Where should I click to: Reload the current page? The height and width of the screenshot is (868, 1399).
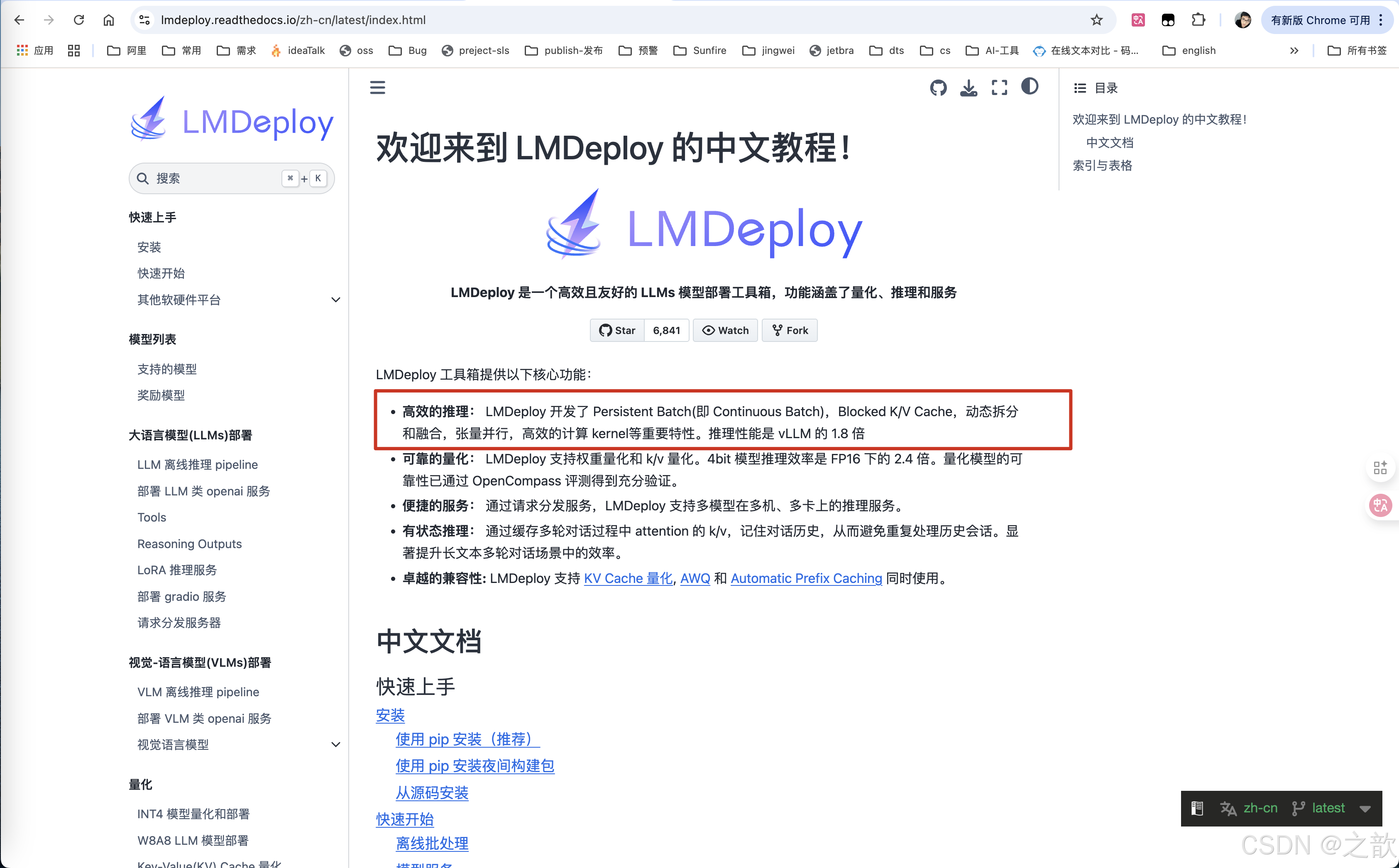coord(79,20)
